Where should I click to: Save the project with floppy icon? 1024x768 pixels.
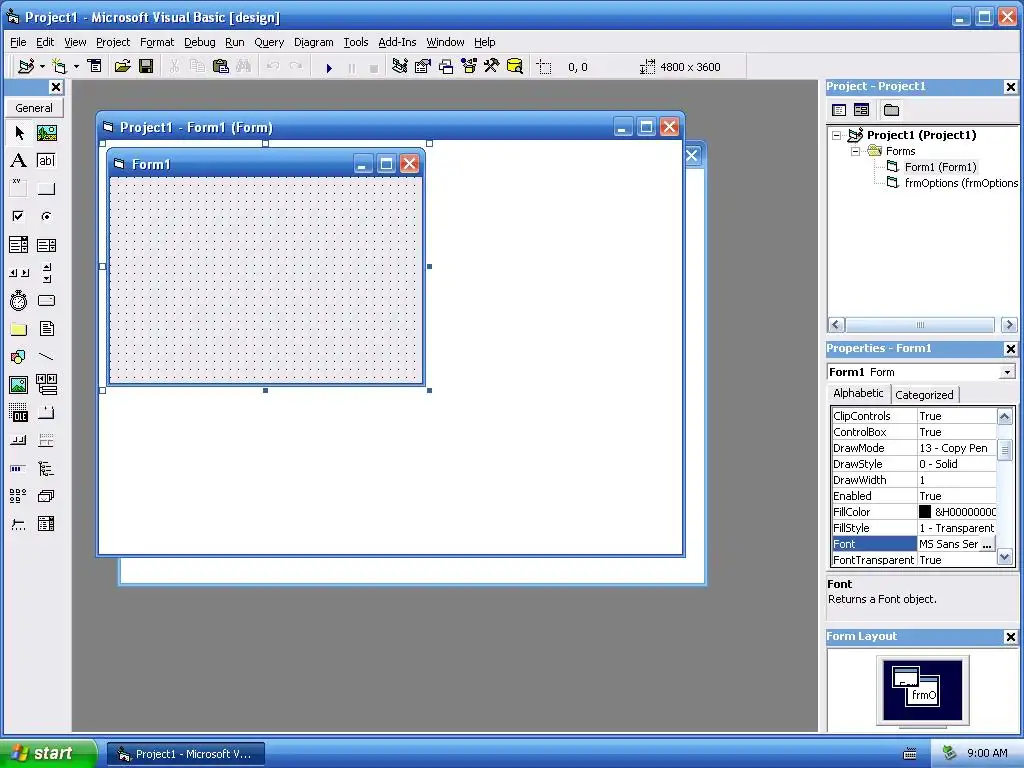(146, 67)
